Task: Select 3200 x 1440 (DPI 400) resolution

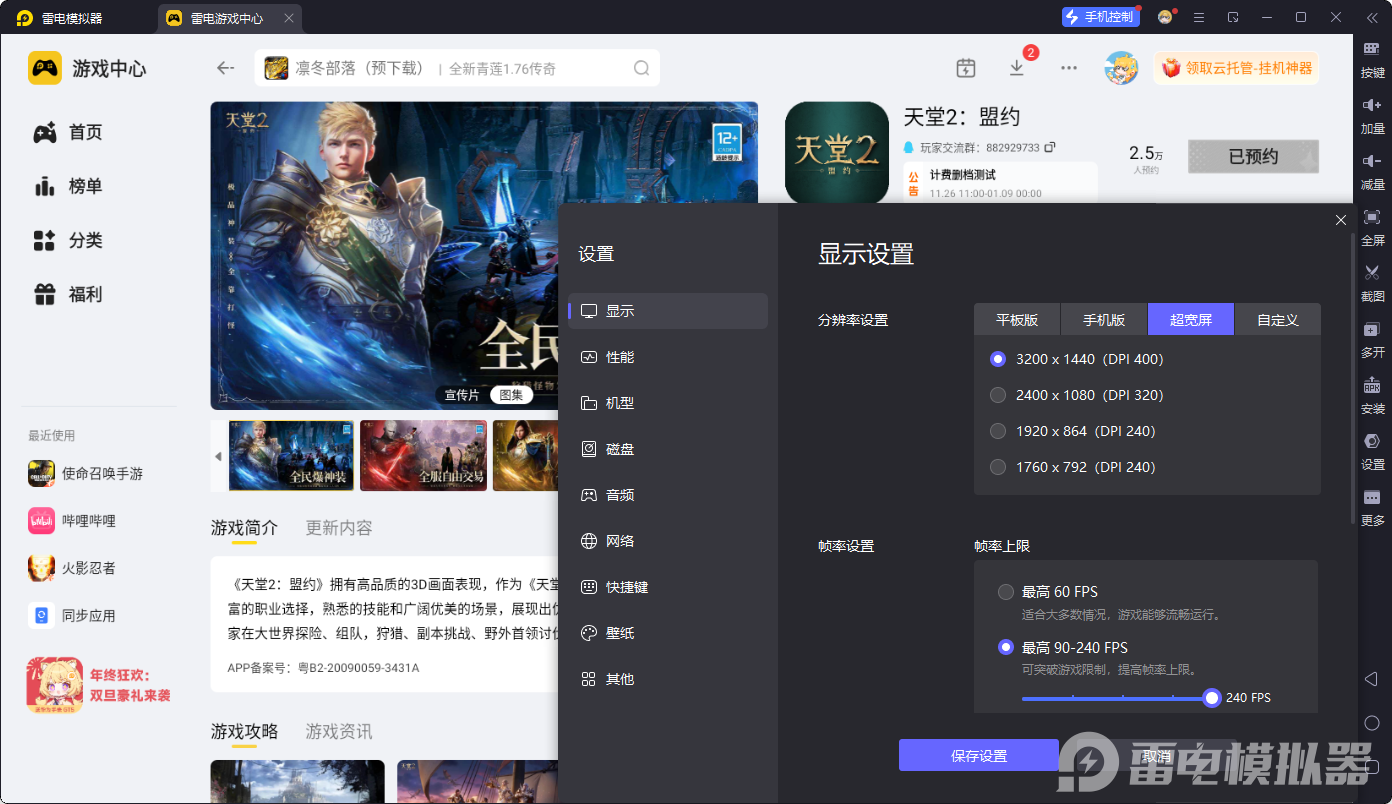Action: coord(1076,359)
